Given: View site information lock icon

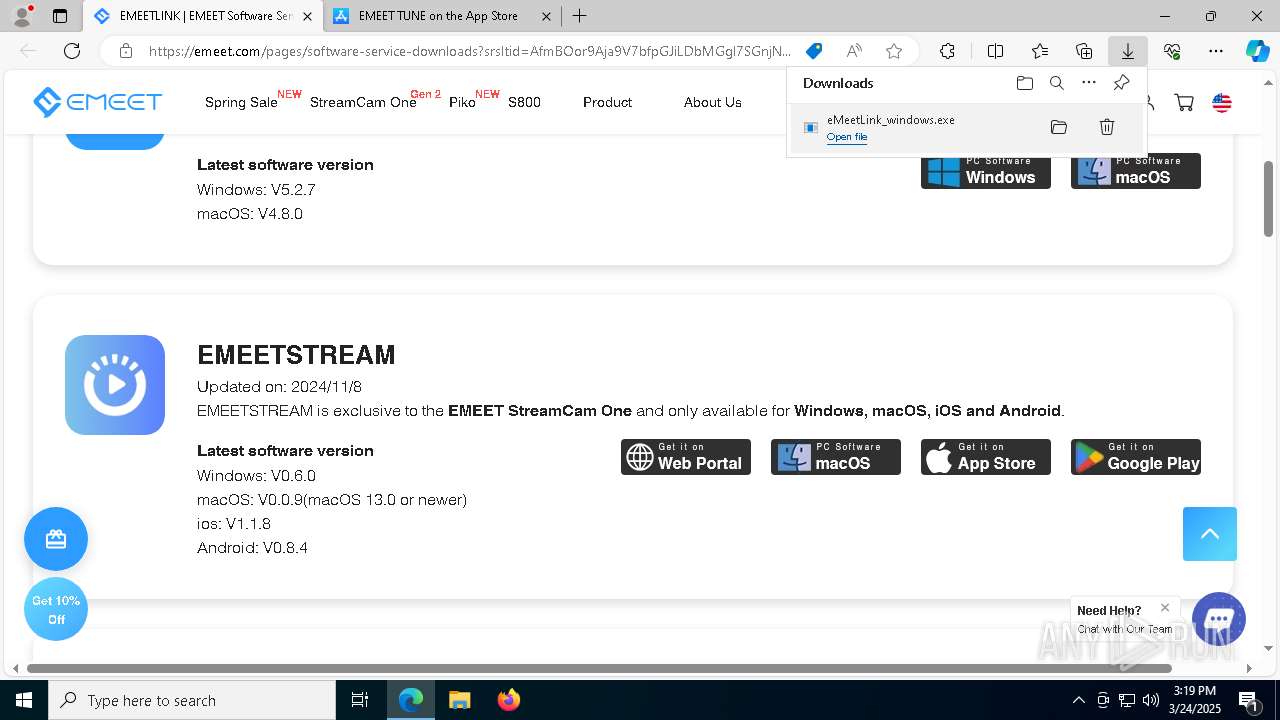Looking at the screenshot, I should point(125,51).
